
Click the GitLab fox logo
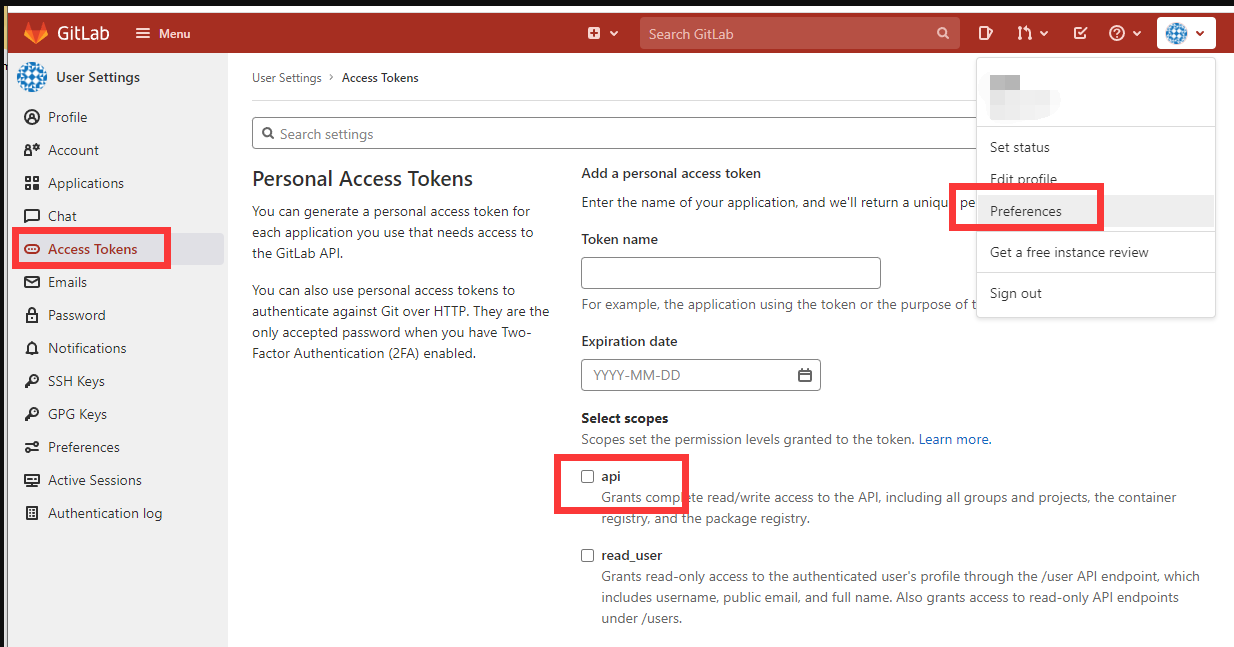36,33
